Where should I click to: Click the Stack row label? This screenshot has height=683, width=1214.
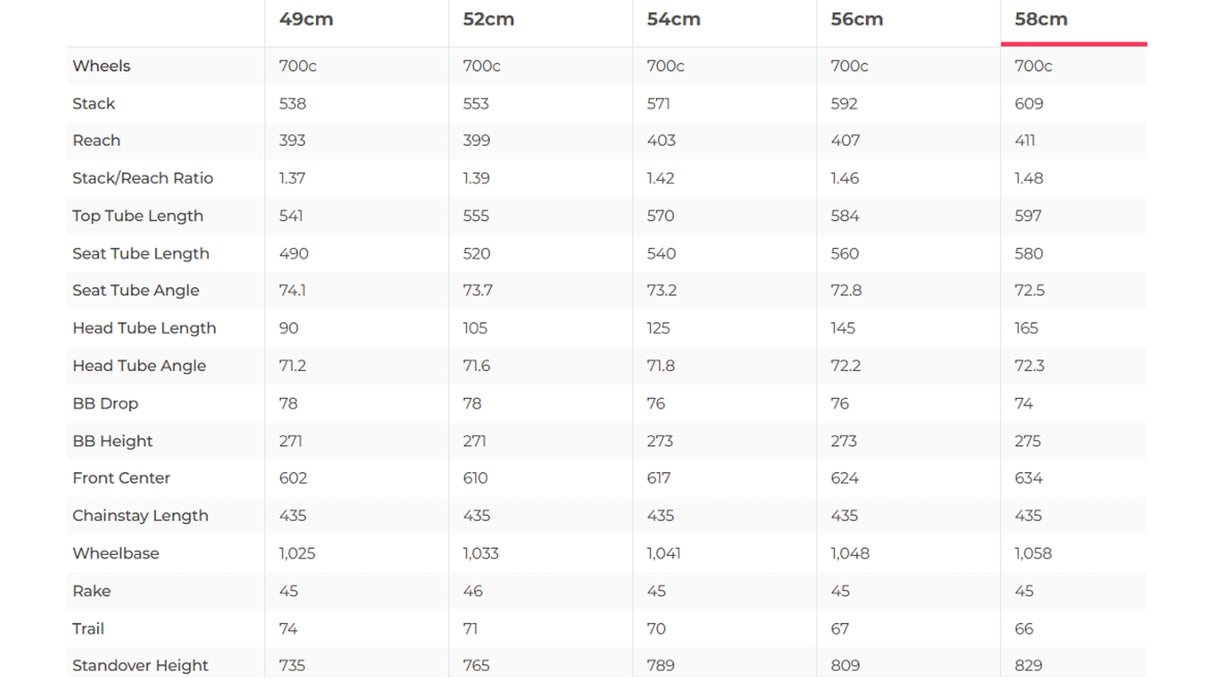click(93, 104)
